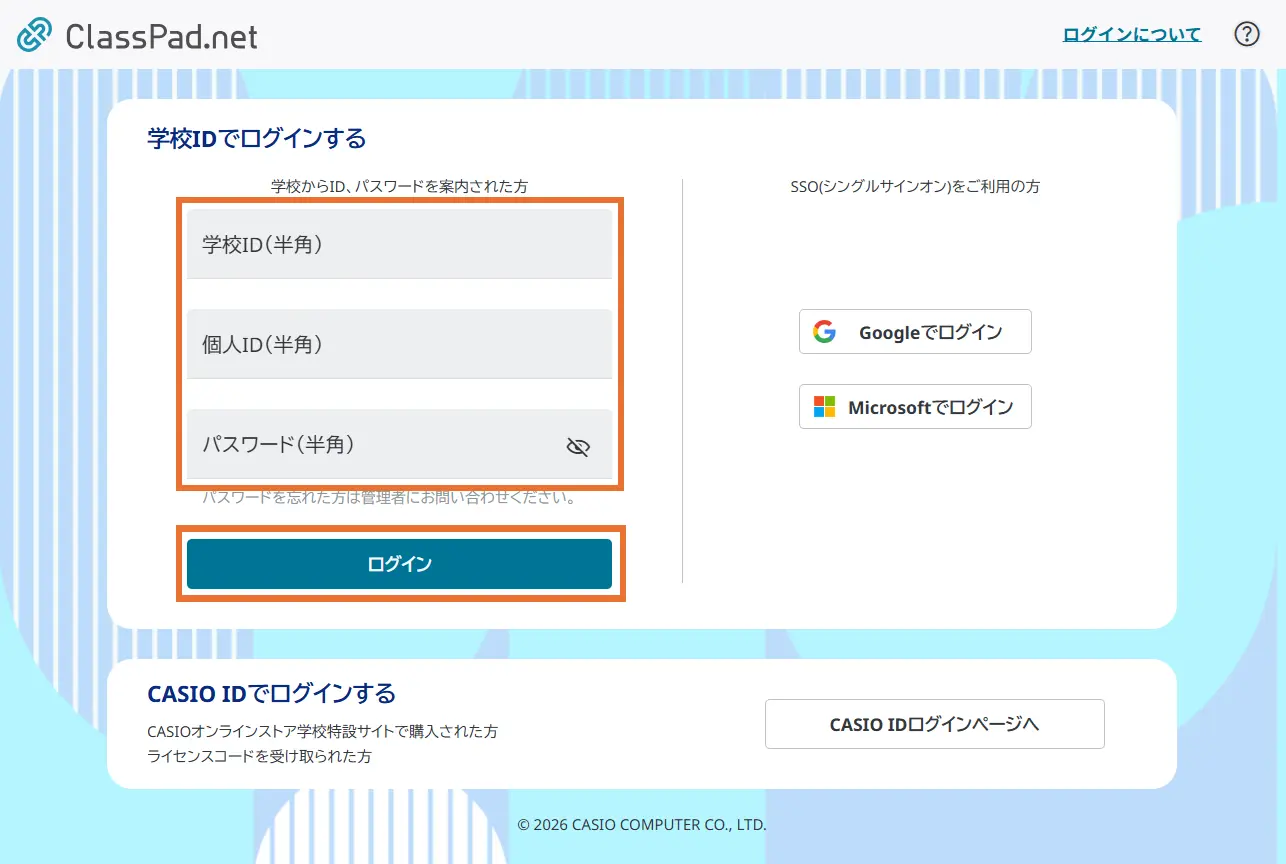
Task: Click the blue ログイン button
Action: (399, 564)
